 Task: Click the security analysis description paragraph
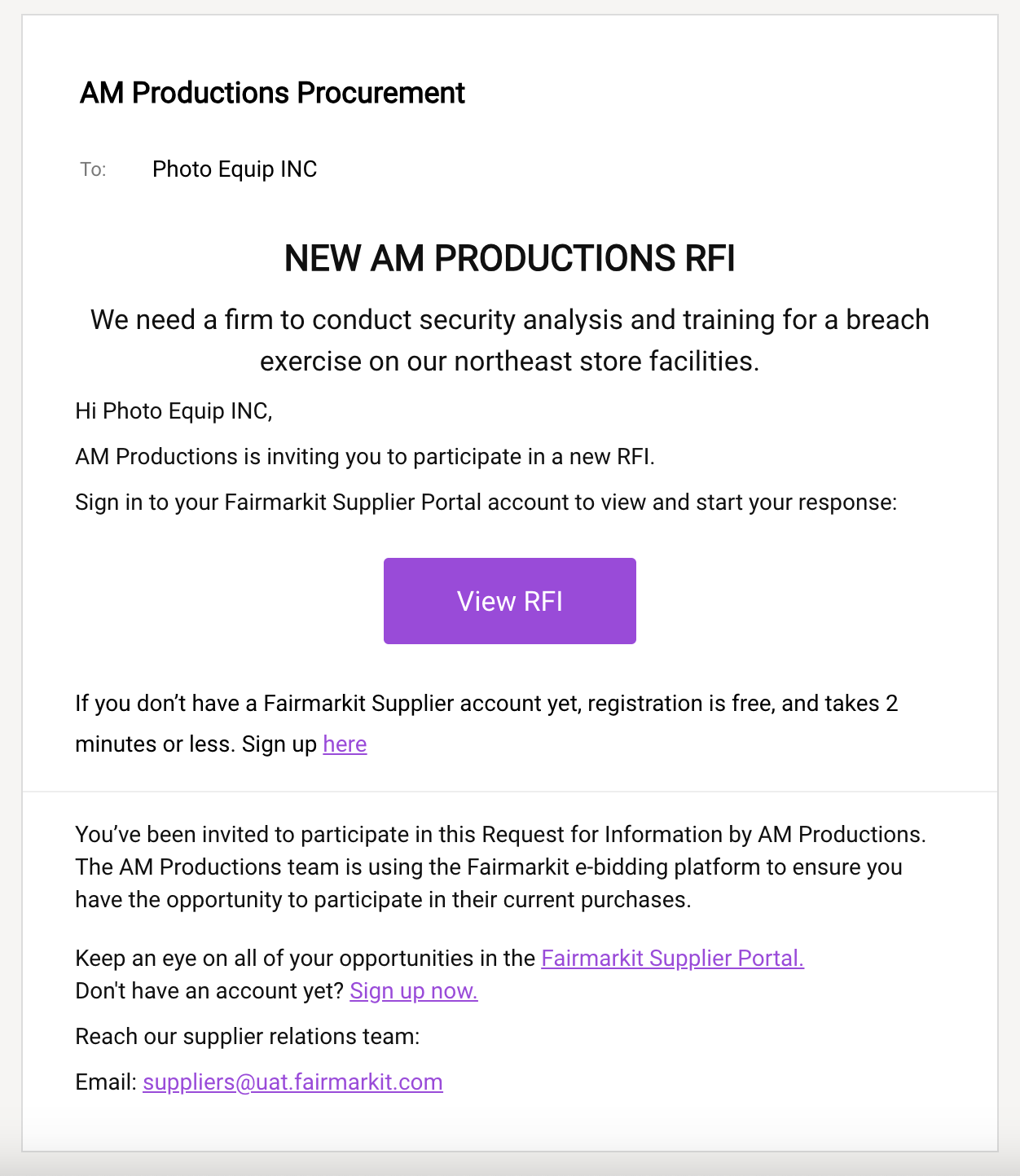tap(510, 340)
